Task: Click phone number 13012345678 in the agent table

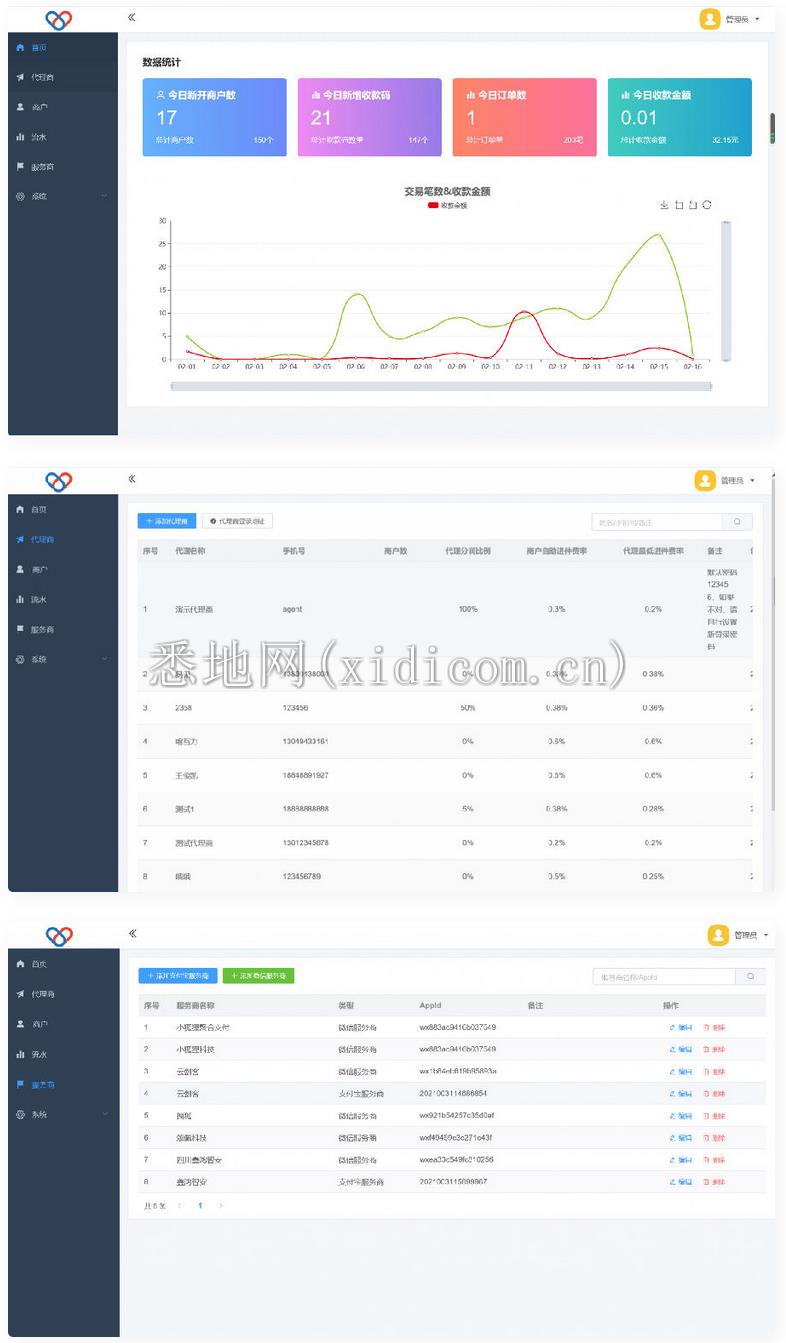Action: (306, 843)
